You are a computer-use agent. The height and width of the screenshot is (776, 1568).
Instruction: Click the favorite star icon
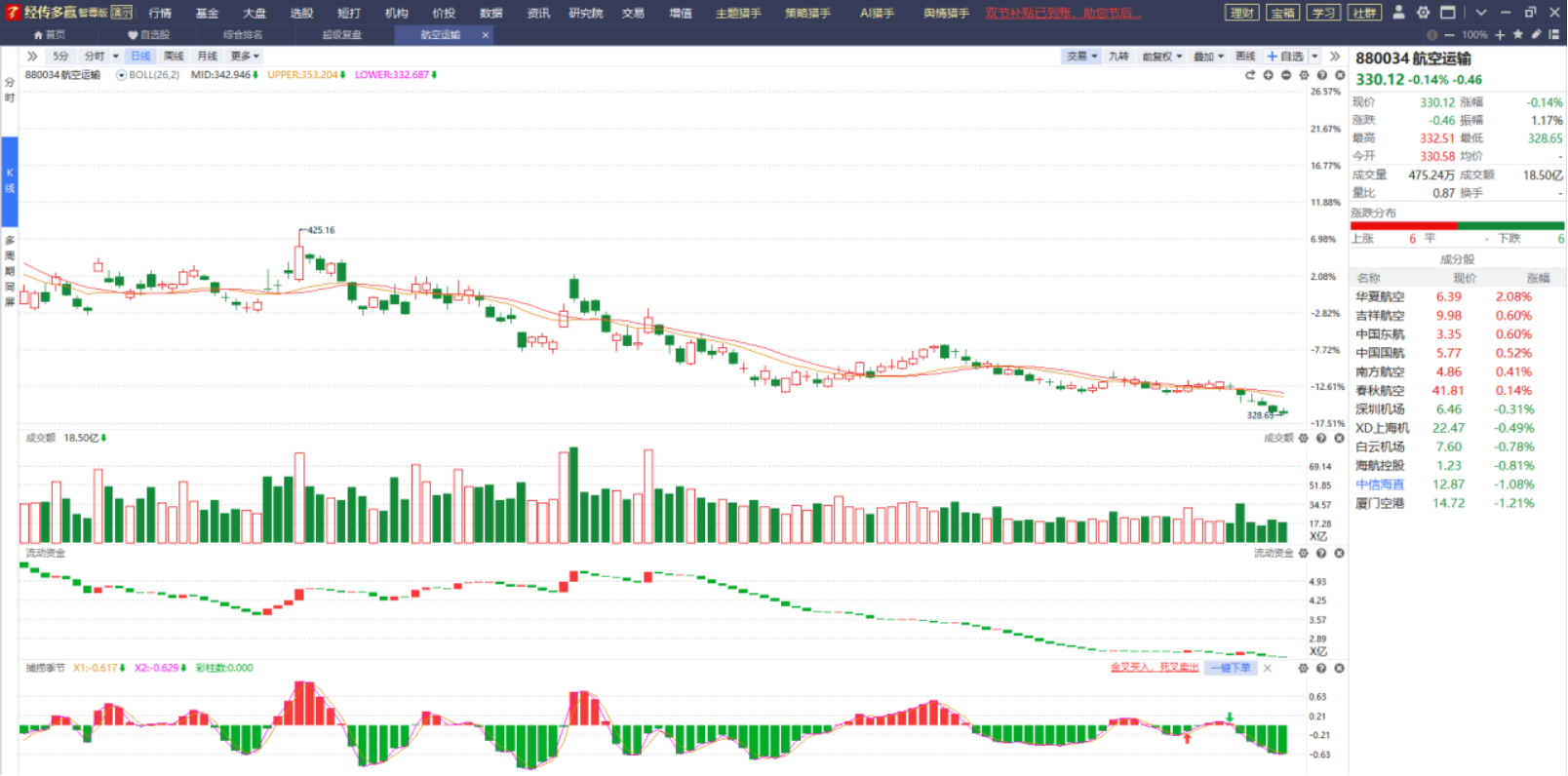click(x=1517, y=34)
